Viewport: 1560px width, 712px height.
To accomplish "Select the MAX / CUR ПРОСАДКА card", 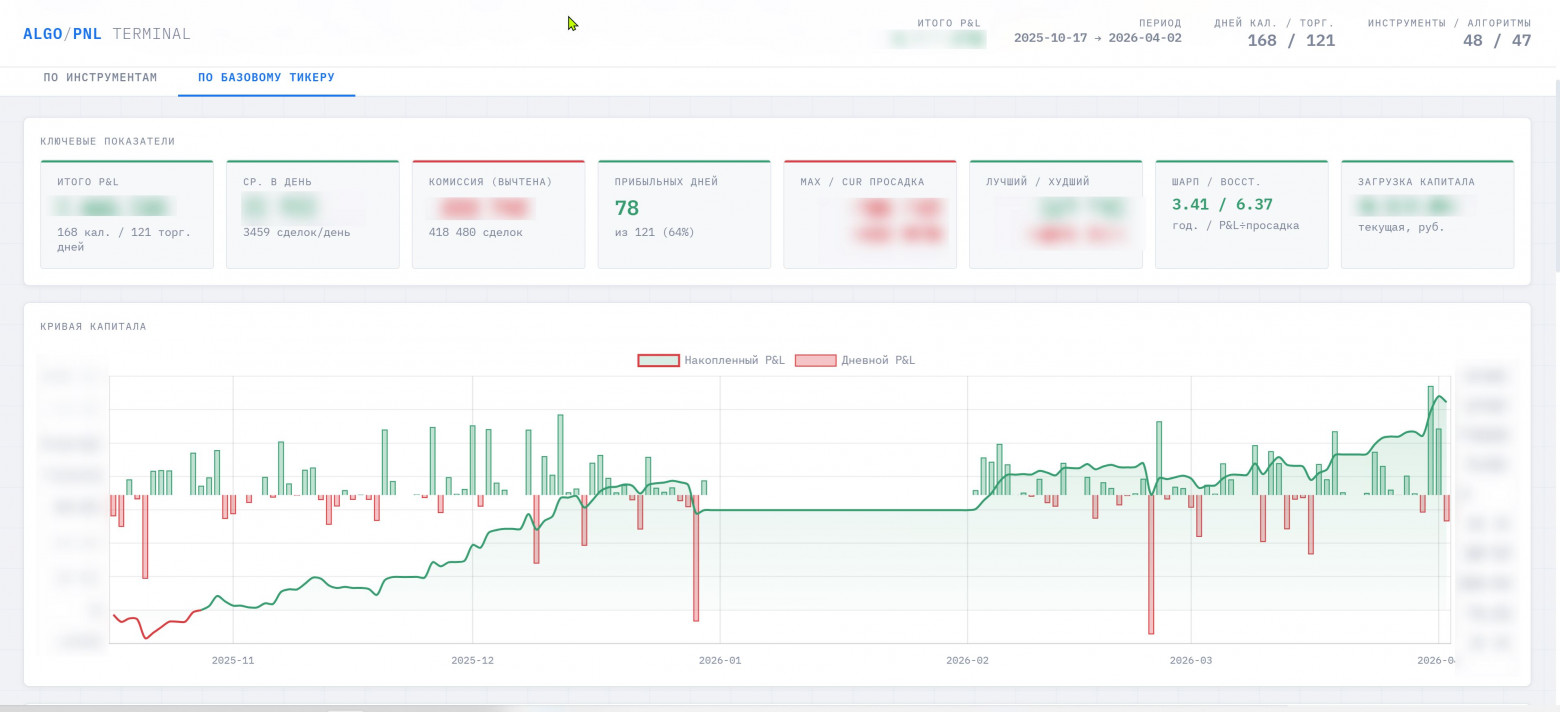I will [x=870, y=214].
